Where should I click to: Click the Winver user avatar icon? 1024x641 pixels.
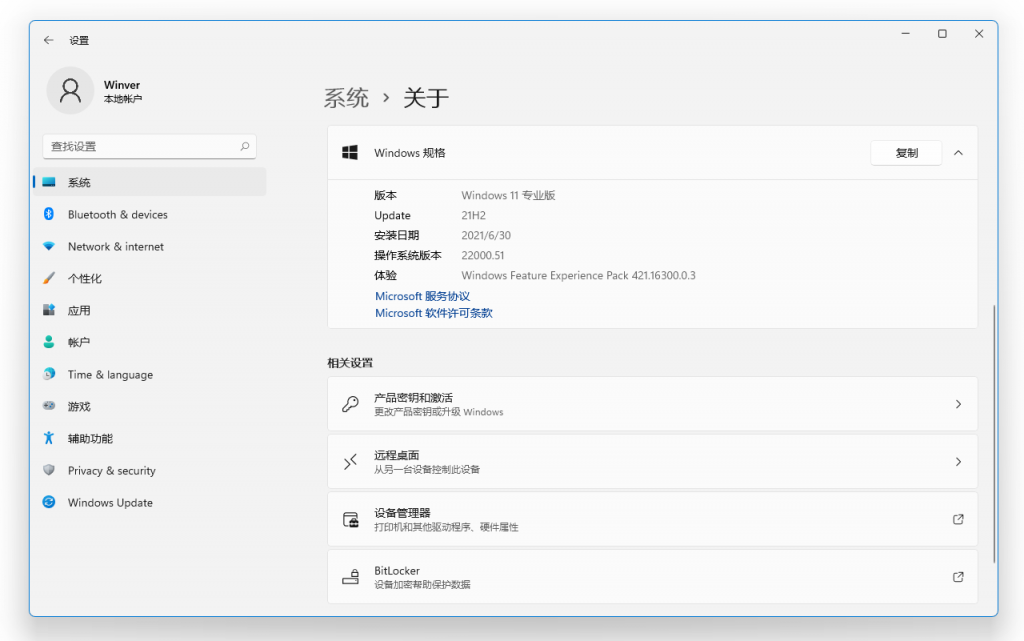[71, 91]
